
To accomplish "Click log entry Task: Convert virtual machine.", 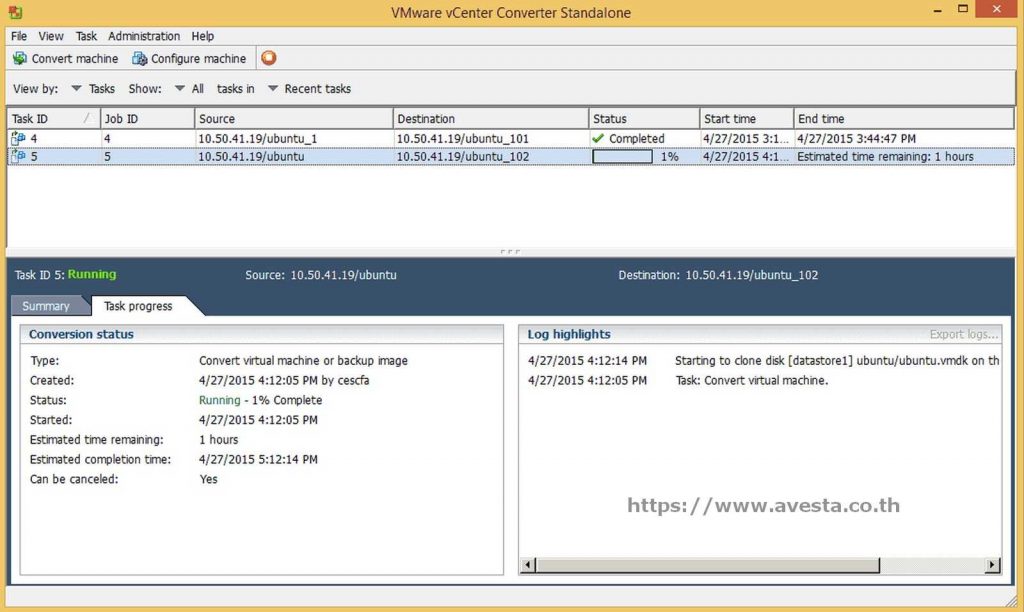I will click(752, 380).
